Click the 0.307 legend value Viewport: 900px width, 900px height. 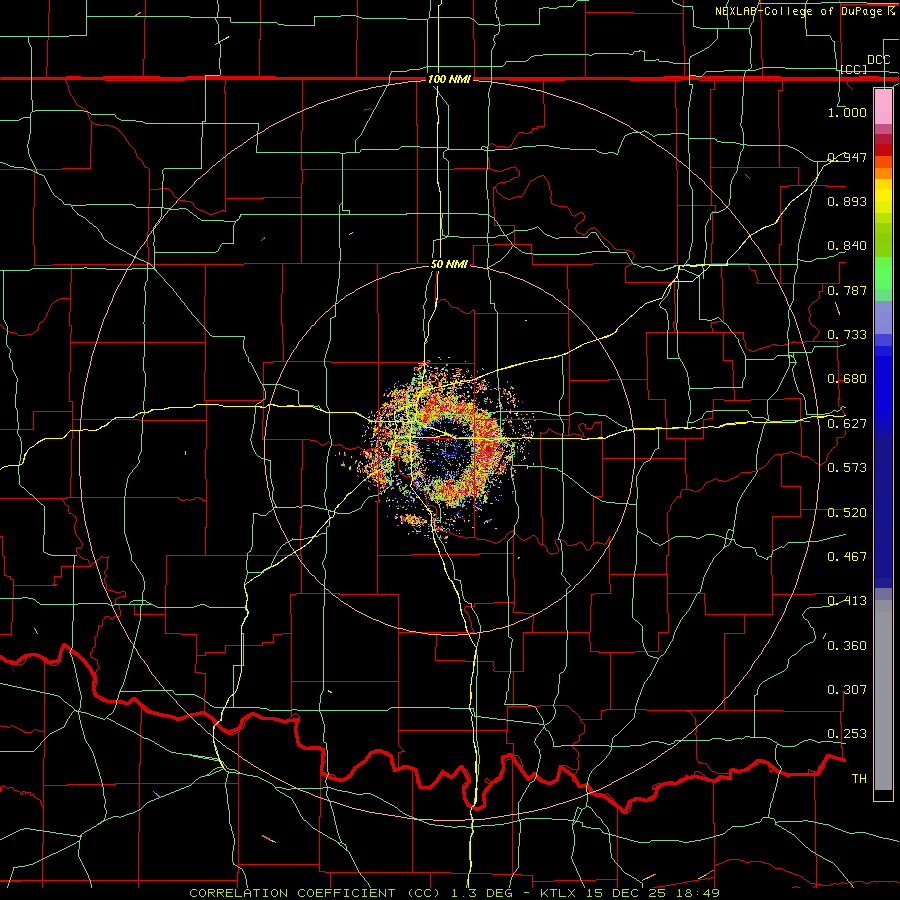[847, 690]
